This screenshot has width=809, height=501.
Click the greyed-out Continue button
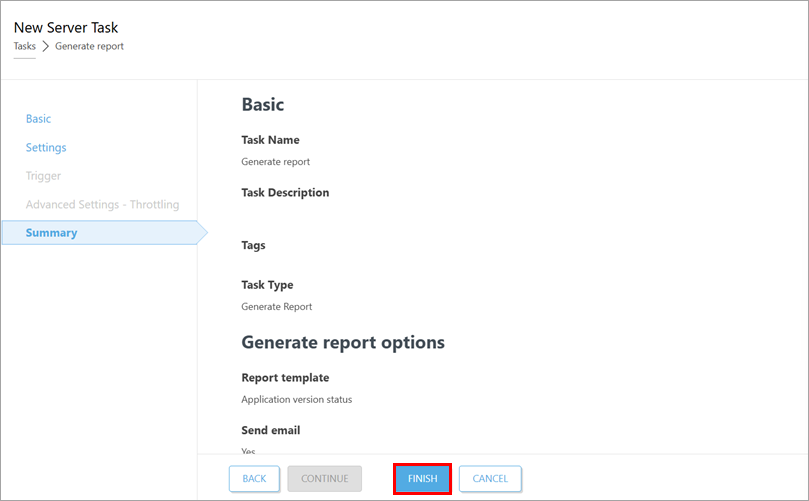[324, 479]
